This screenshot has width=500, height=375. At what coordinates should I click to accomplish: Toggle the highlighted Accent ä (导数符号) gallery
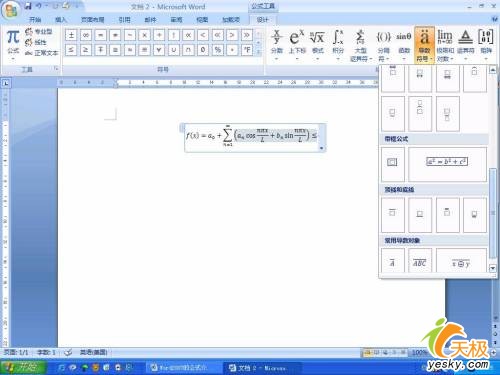click(424, 45)
